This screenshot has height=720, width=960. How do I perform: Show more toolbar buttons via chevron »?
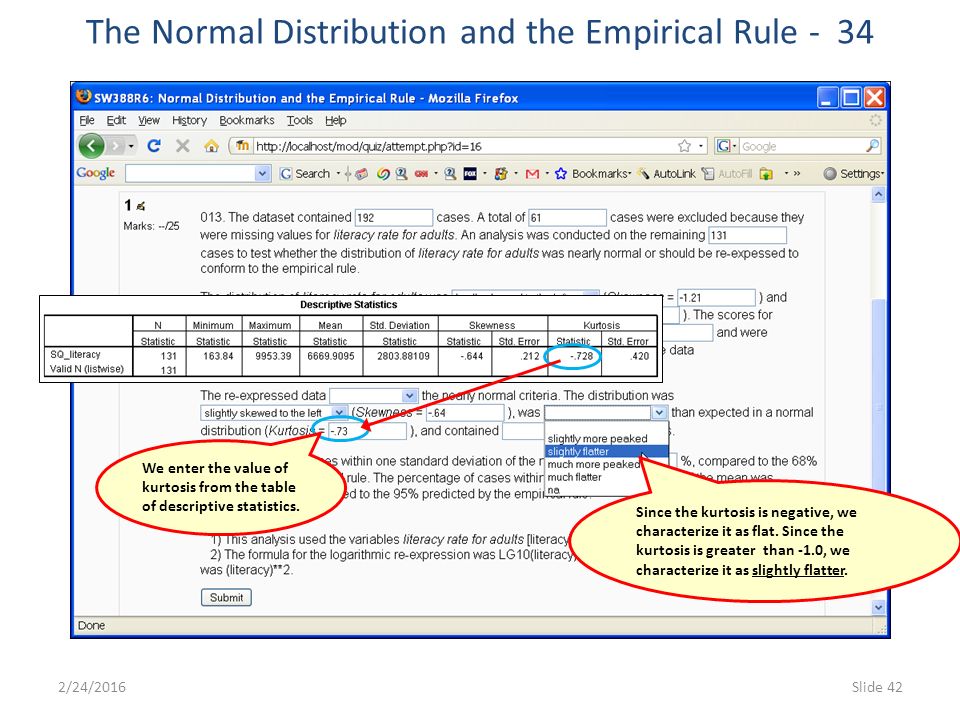(797, 174)
